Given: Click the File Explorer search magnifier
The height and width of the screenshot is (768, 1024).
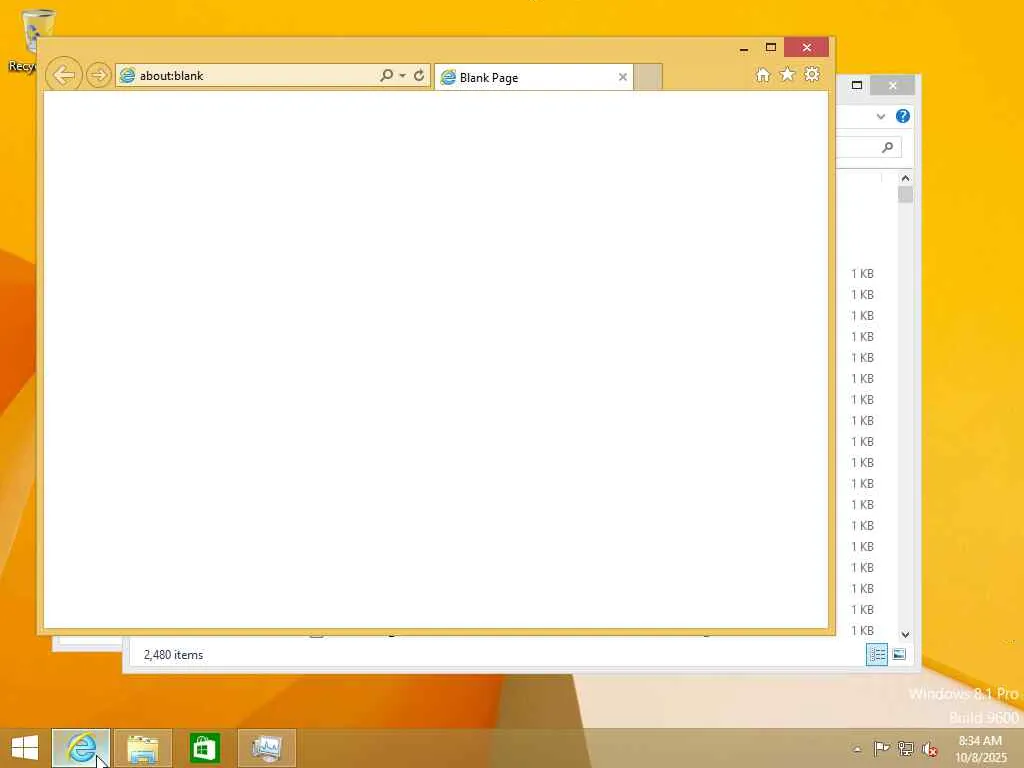Looking at the screenshot, I should click(x=888, y=147).
